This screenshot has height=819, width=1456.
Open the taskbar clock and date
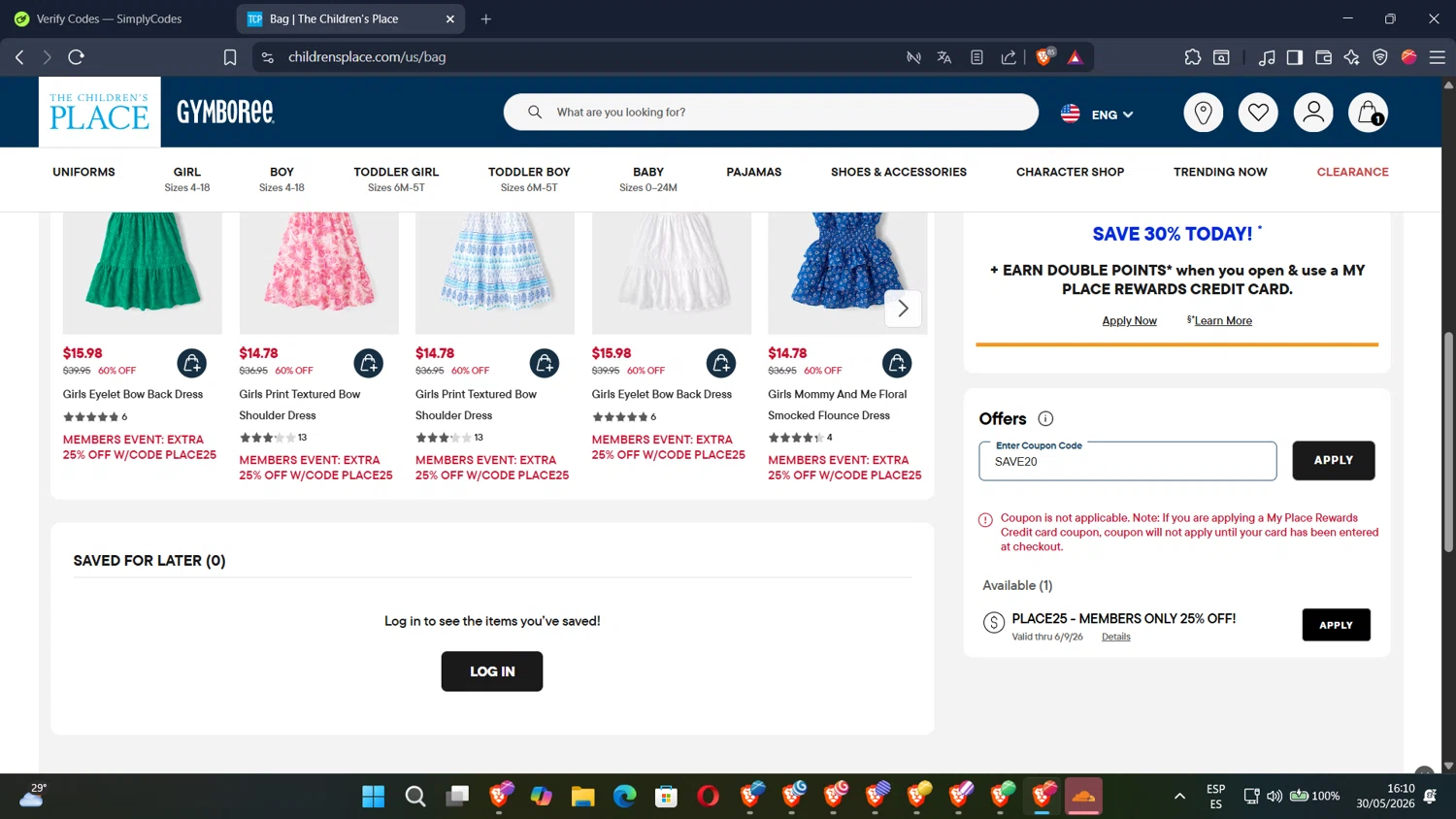pyautogui.click(x=1387, y=797)
